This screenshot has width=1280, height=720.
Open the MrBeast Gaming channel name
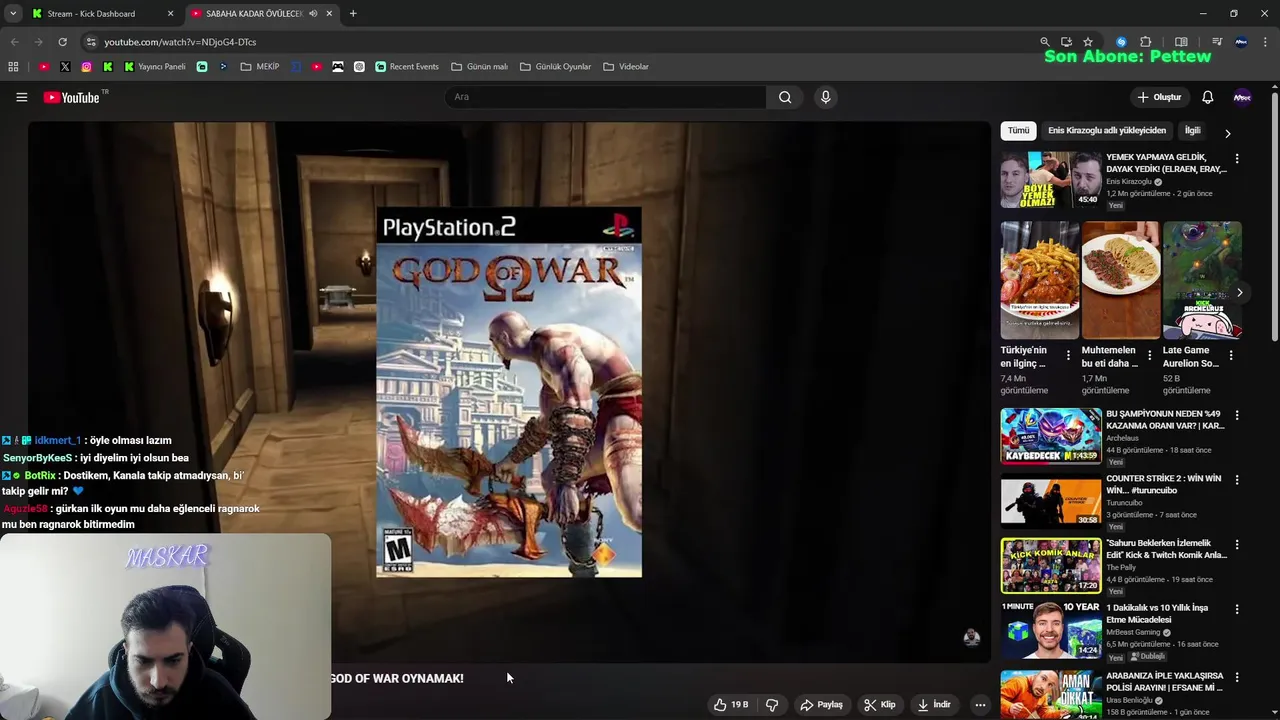pos(1133,632)
